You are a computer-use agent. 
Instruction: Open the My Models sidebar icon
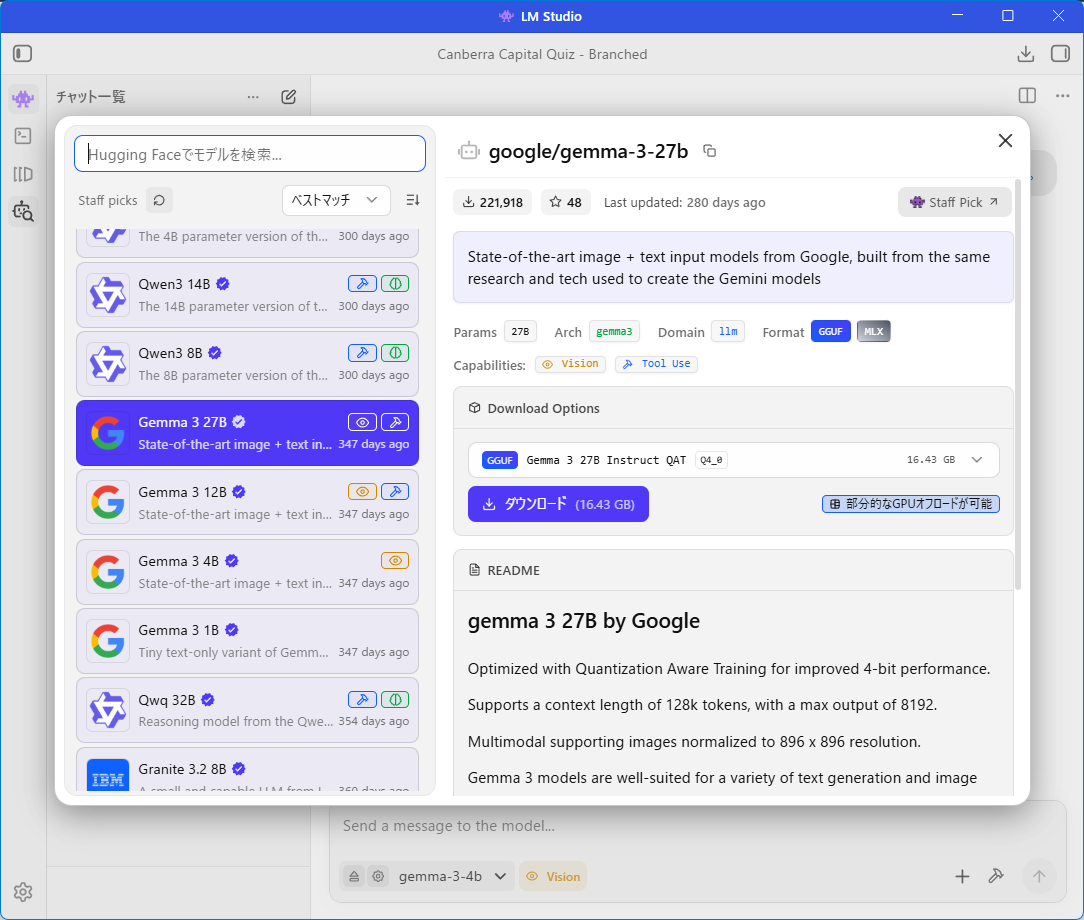pos(23,174)
